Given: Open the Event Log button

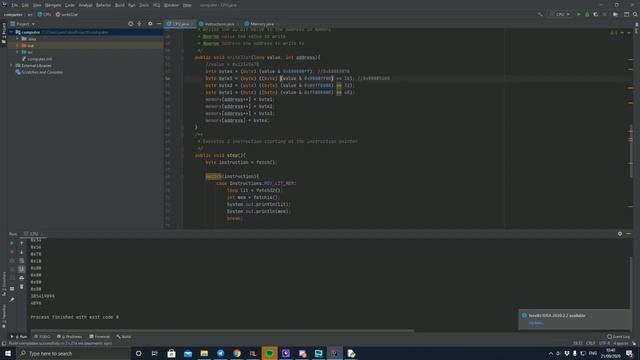Looking at the screenshot, I should coord(618,337).
